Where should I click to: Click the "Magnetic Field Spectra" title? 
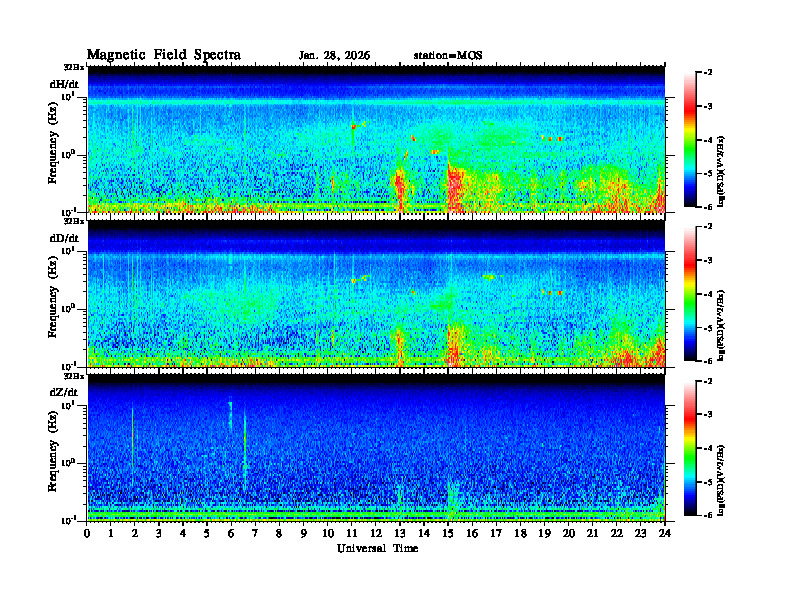click(164, 55)
